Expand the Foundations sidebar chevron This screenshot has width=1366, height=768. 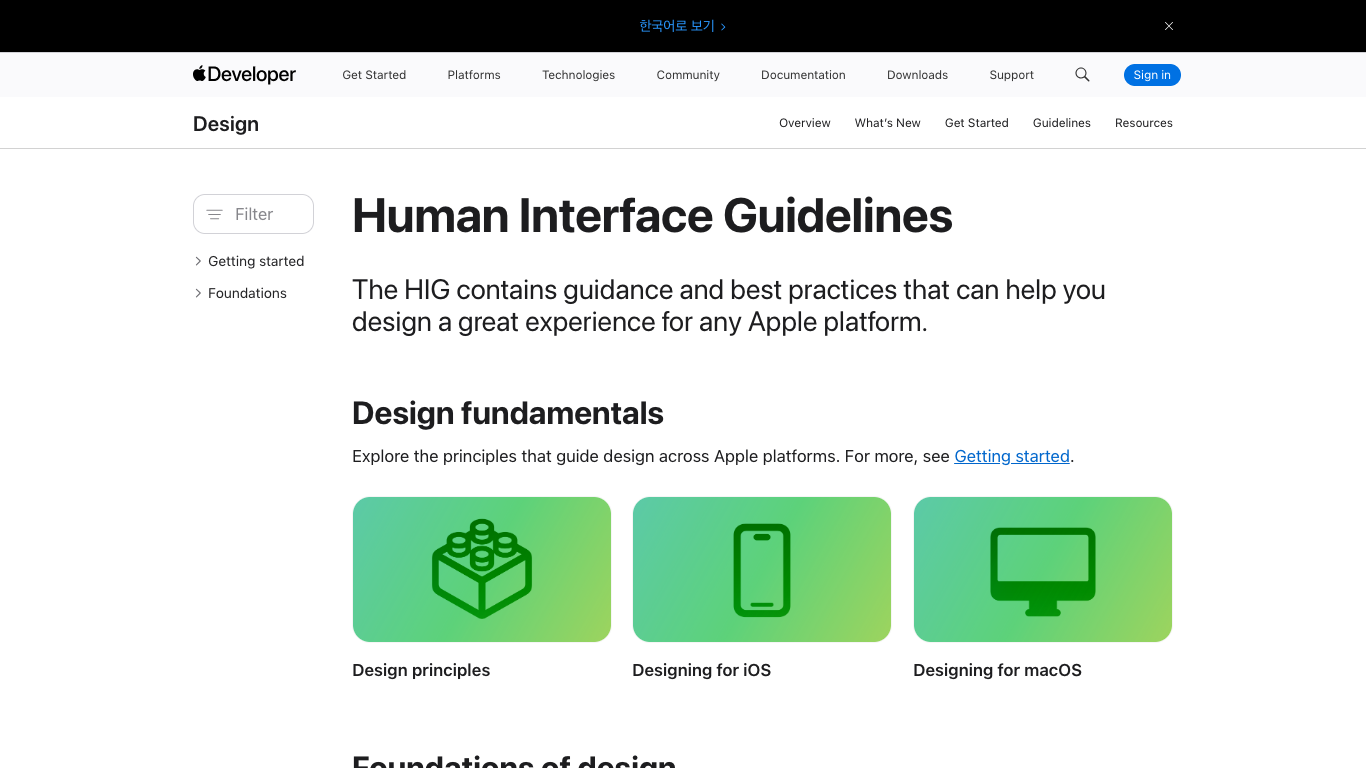pyautogui.click(x=198, y=293)
